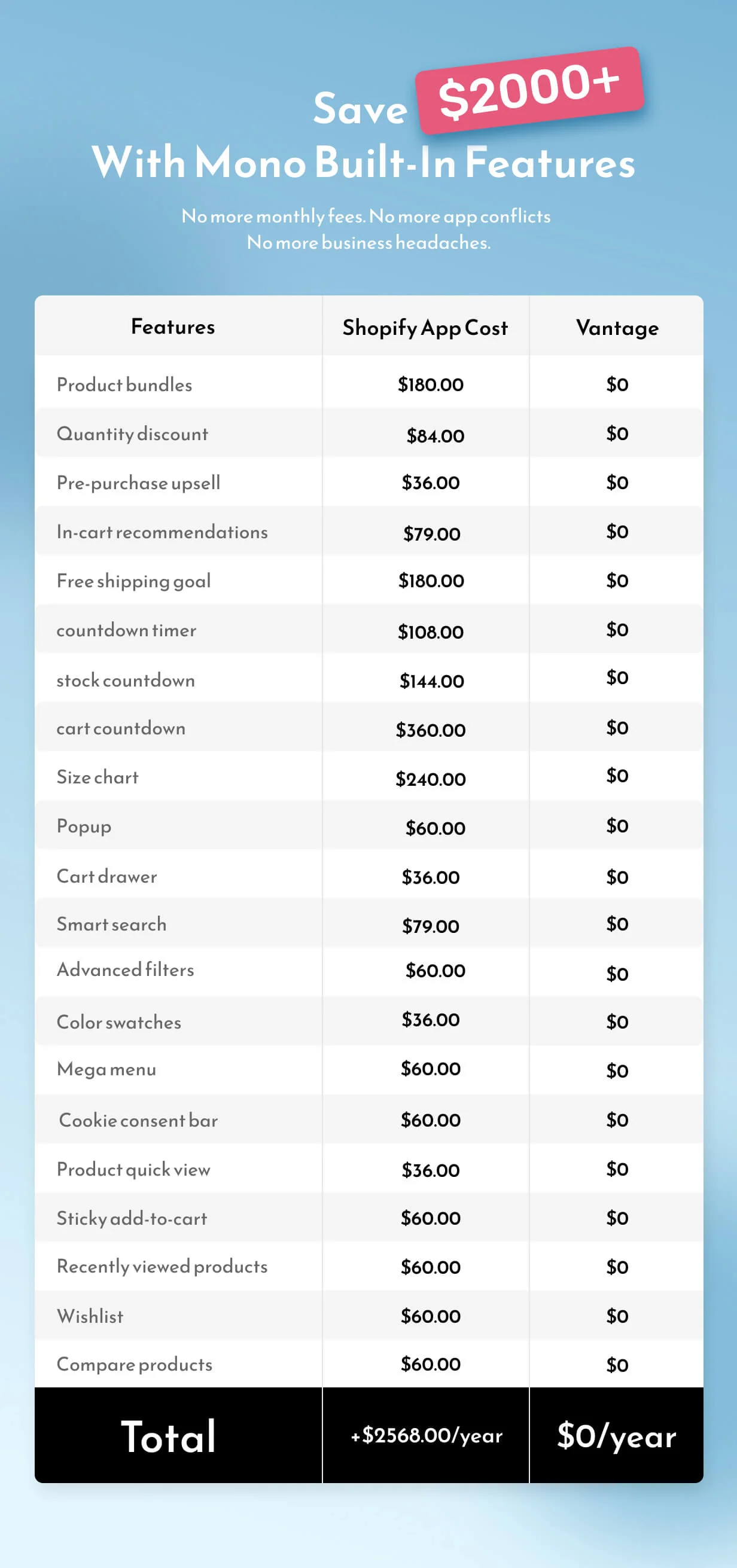Click the pink $2000+ badge
Image resolution: width=737 pixels, height=1568 pixels.
[529, 90]
